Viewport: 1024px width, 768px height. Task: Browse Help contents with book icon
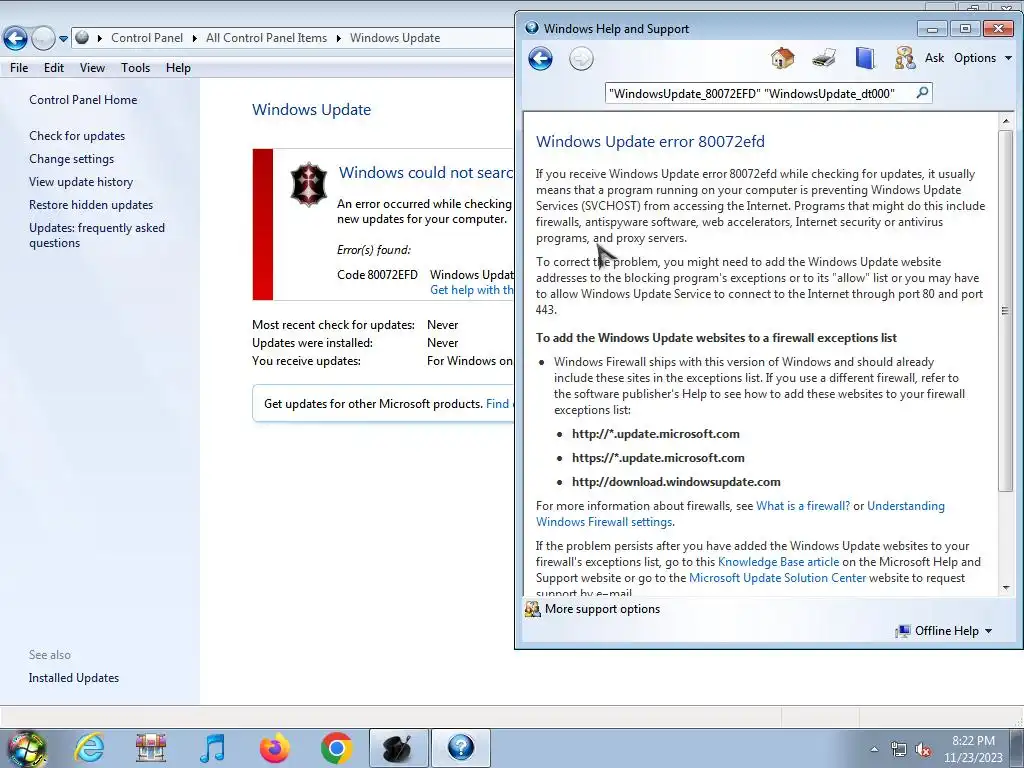[865, 58]
